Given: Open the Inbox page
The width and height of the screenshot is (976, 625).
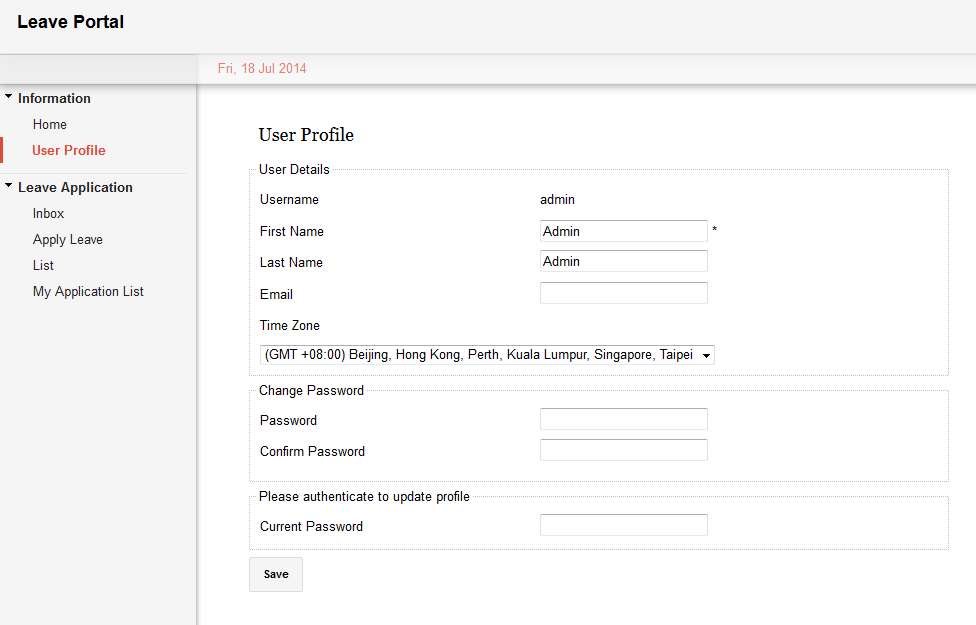Looking at the screenshot, I should pos(48,214).
